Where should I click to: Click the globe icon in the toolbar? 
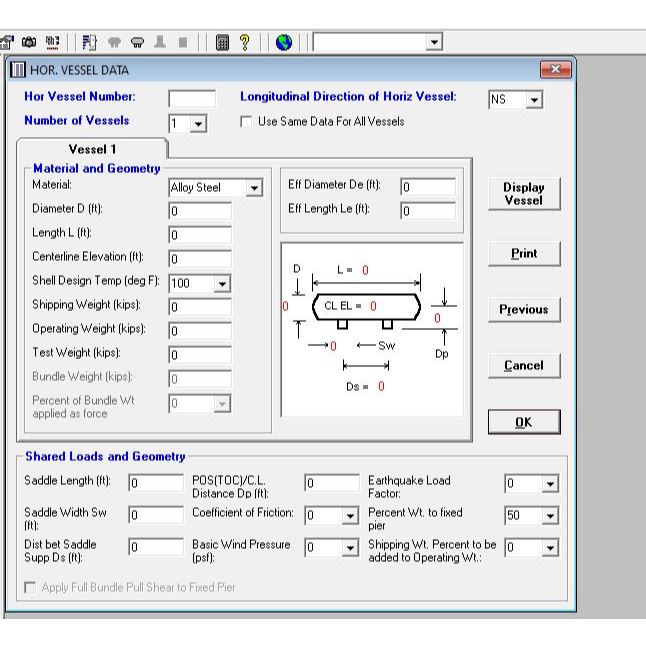coord(284,42)
